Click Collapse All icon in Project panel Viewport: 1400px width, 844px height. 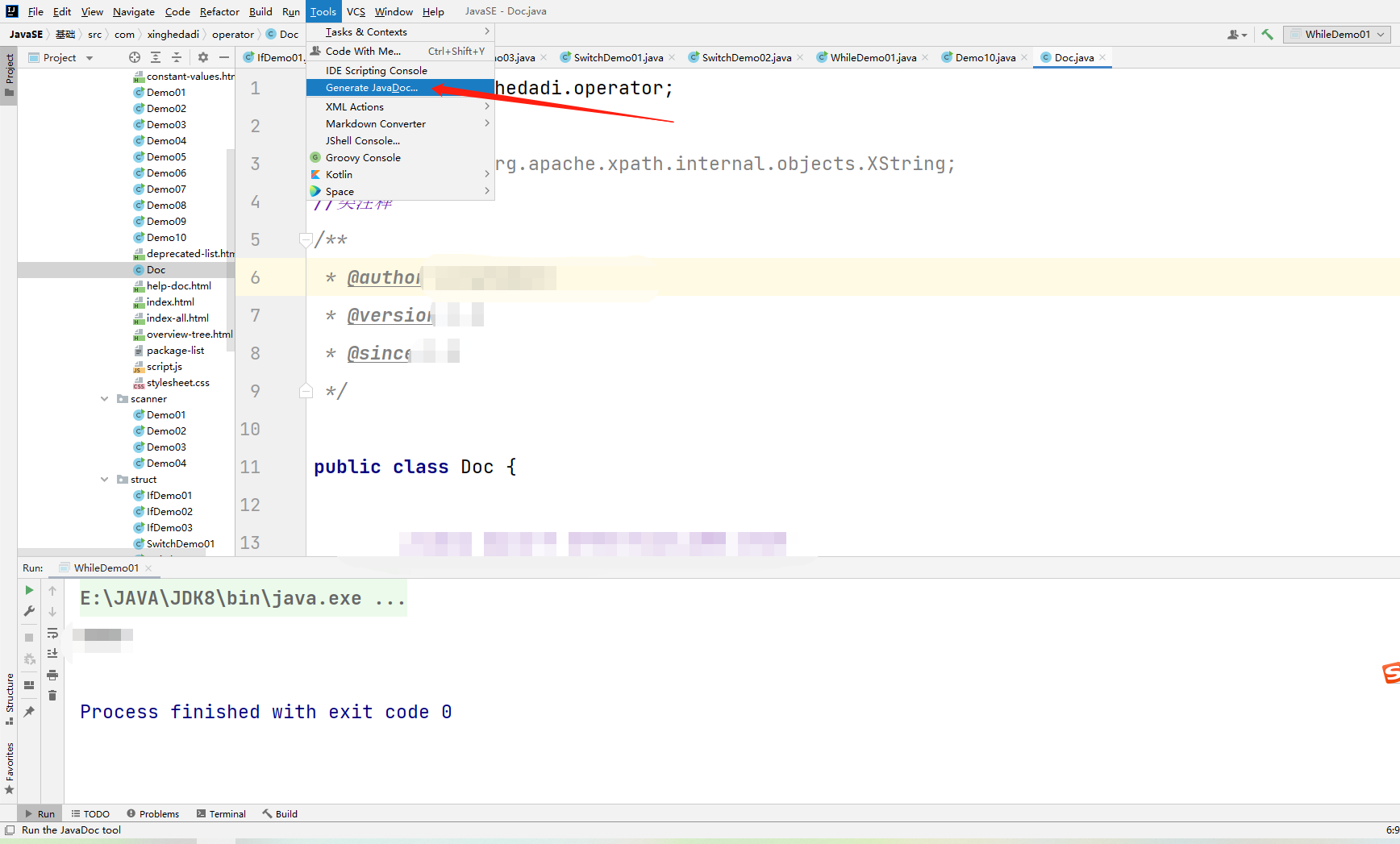click(177, 57)
